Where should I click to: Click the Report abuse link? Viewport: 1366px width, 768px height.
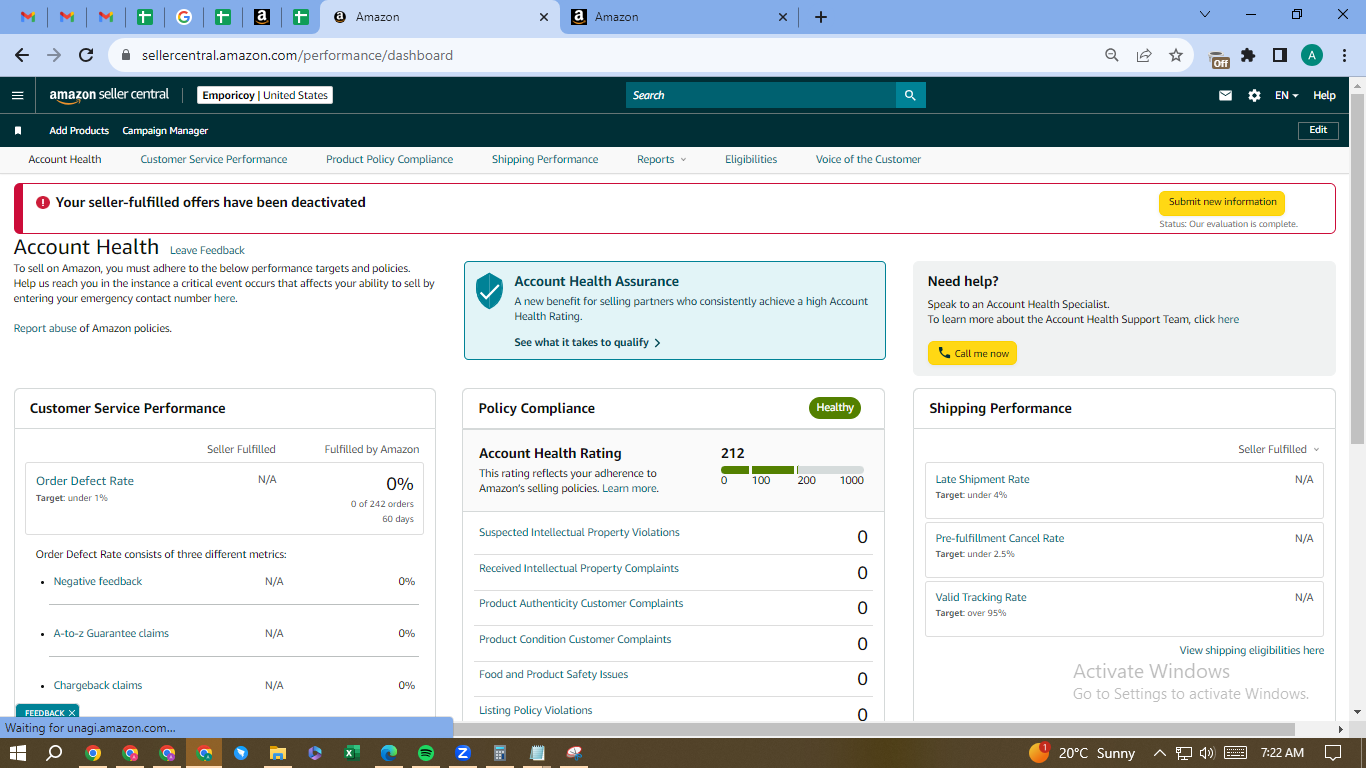pyautogui.click(x=45, y=329)
